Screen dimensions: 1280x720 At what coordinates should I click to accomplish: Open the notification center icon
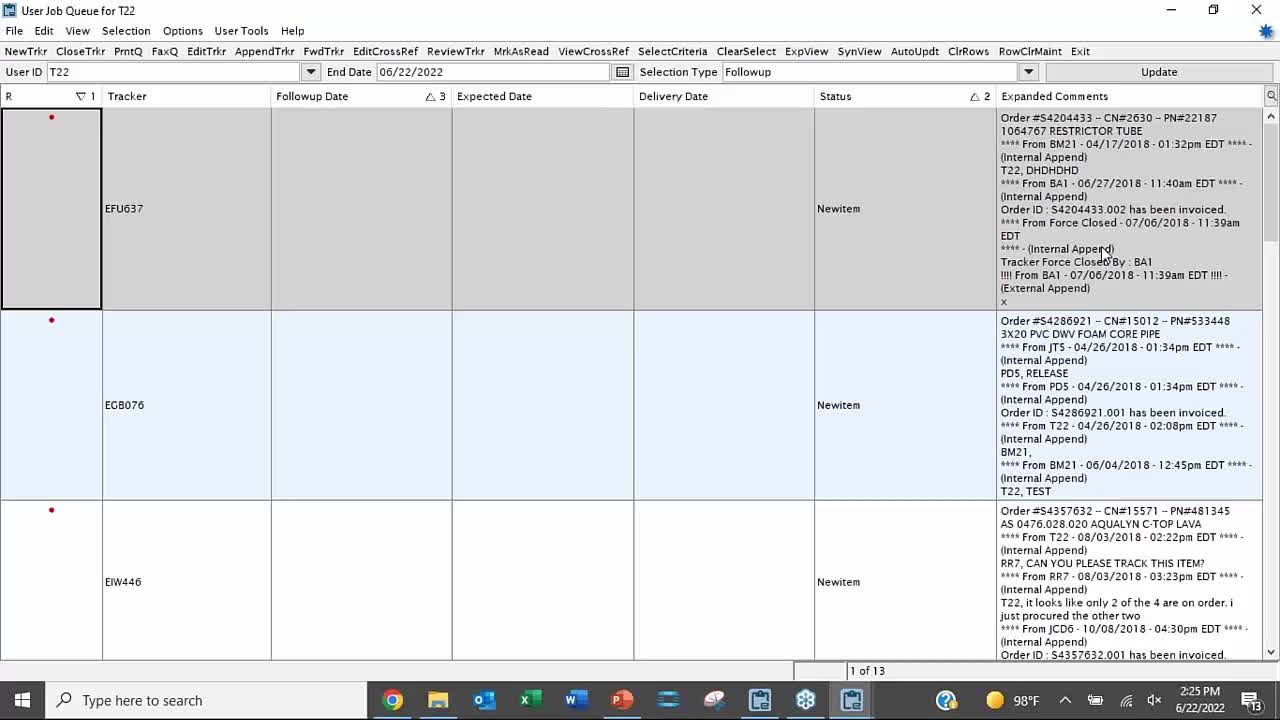(x=1250, y=700)
